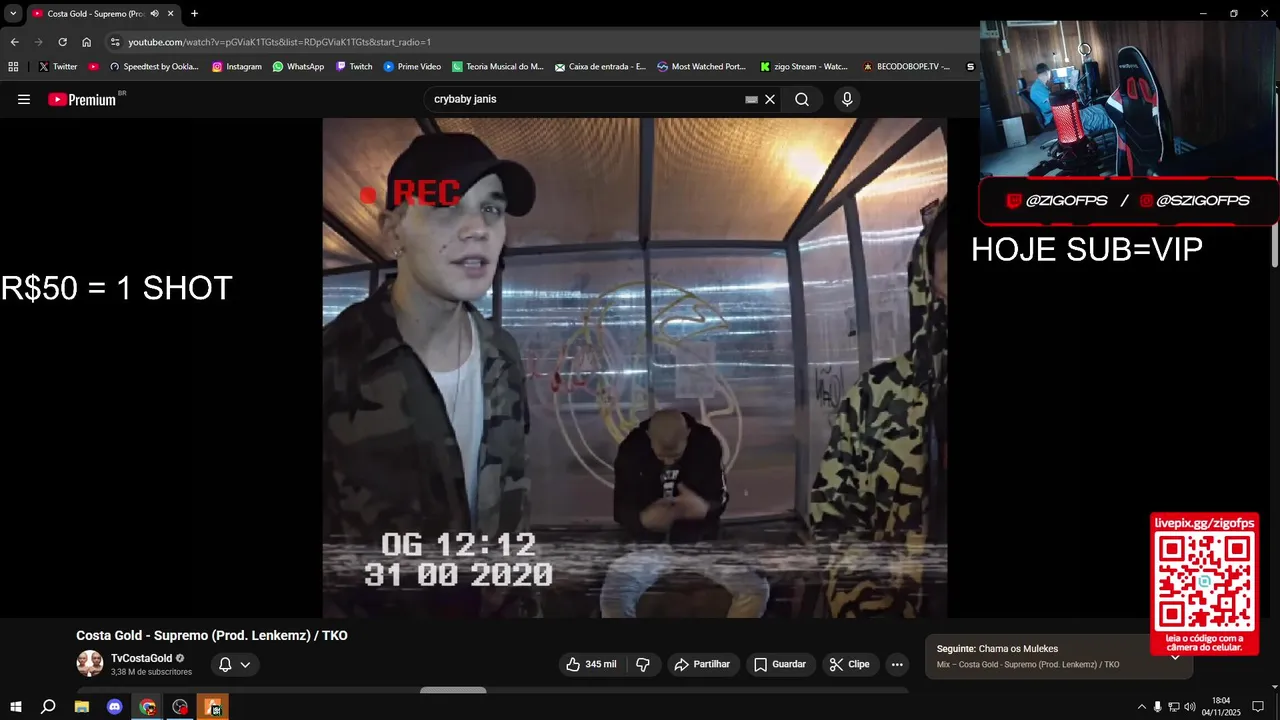Image resolution: width=1280 pixels, height=720 pixels.
Task: Like the video with 345 mil
Action: tap(591, 664)
